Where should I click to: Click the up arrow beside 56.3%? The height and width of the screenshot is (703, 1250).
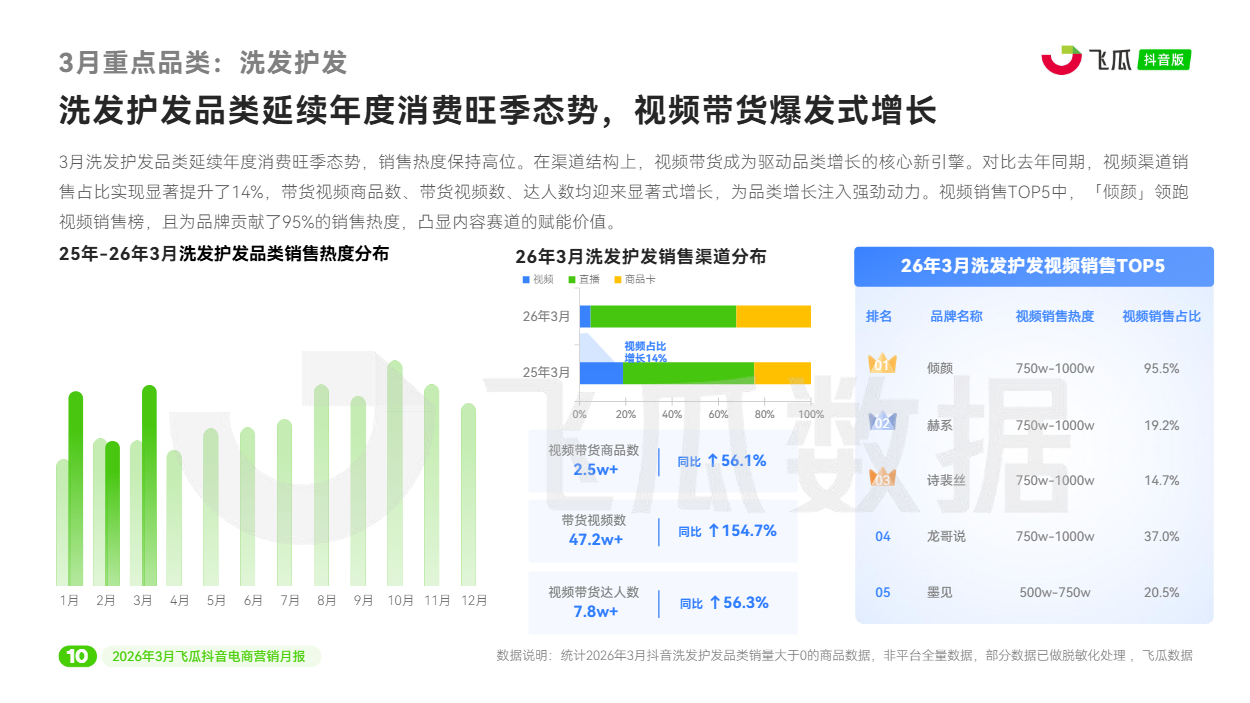(714, 603)
